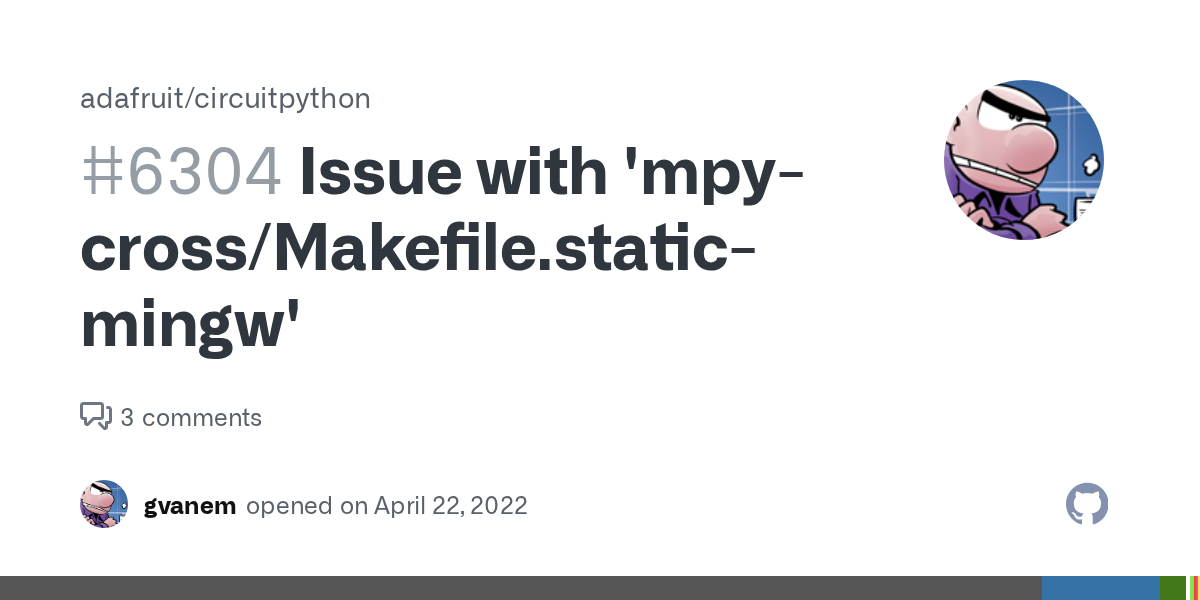Screen dimensions: 1200x600
Task: Open the GitHub octocat logo
Action: tap(1087, 505)
